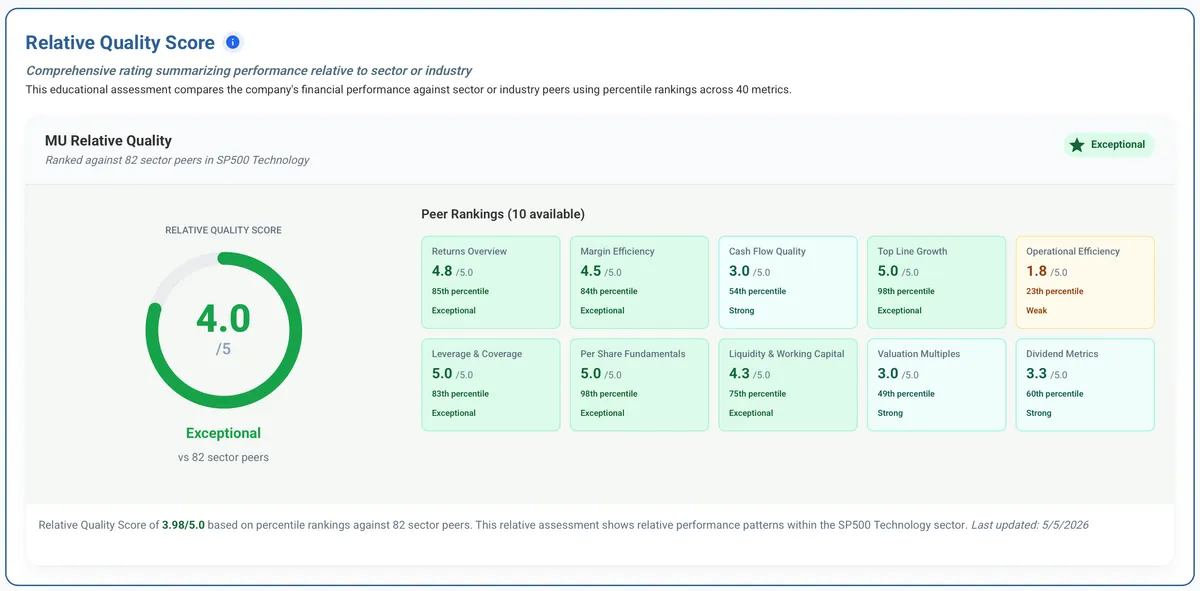The width and height of the screenshot is (1200, 591).
Task: Select the Cash Flow Quality card
Action: [788, 282]
